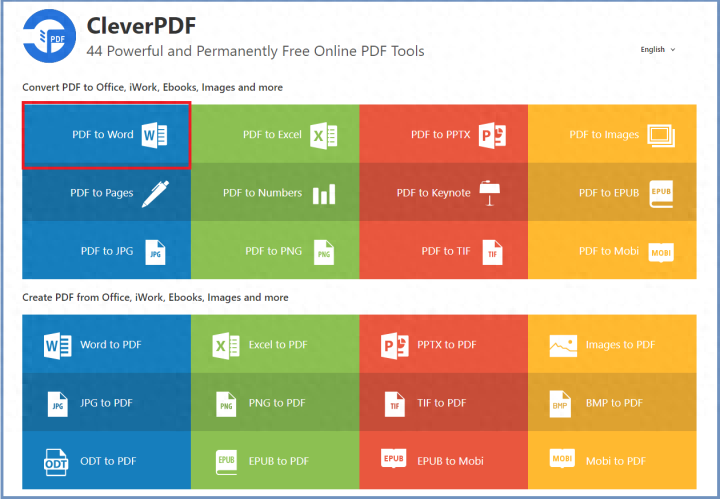
Task: Choose the Images to PDF converter
Action: (x=612, y=344)
